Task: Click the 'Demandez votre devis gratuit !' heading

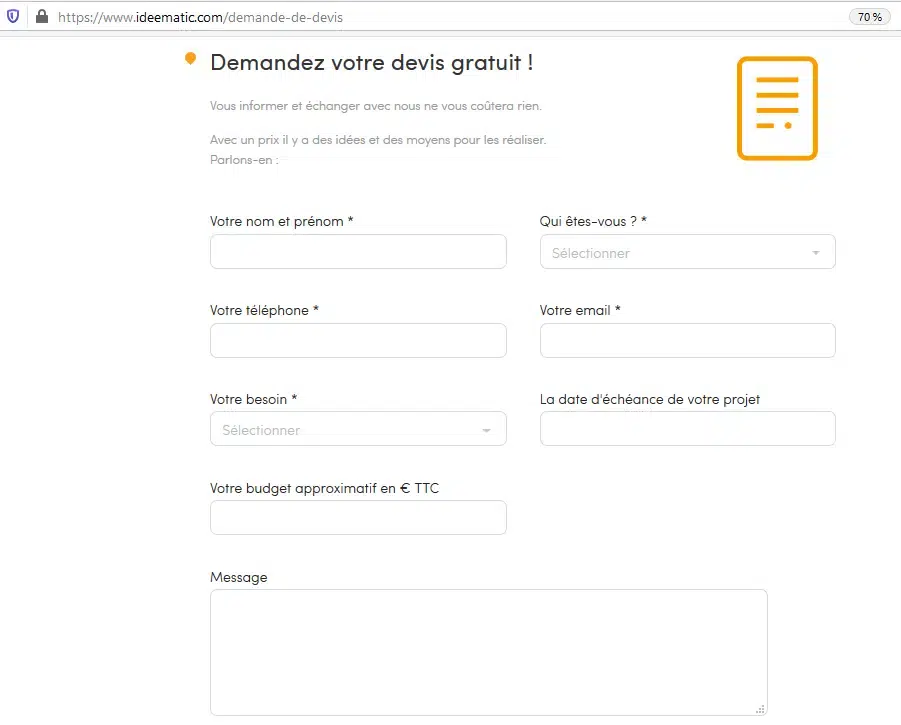Action: click(371, 62)
